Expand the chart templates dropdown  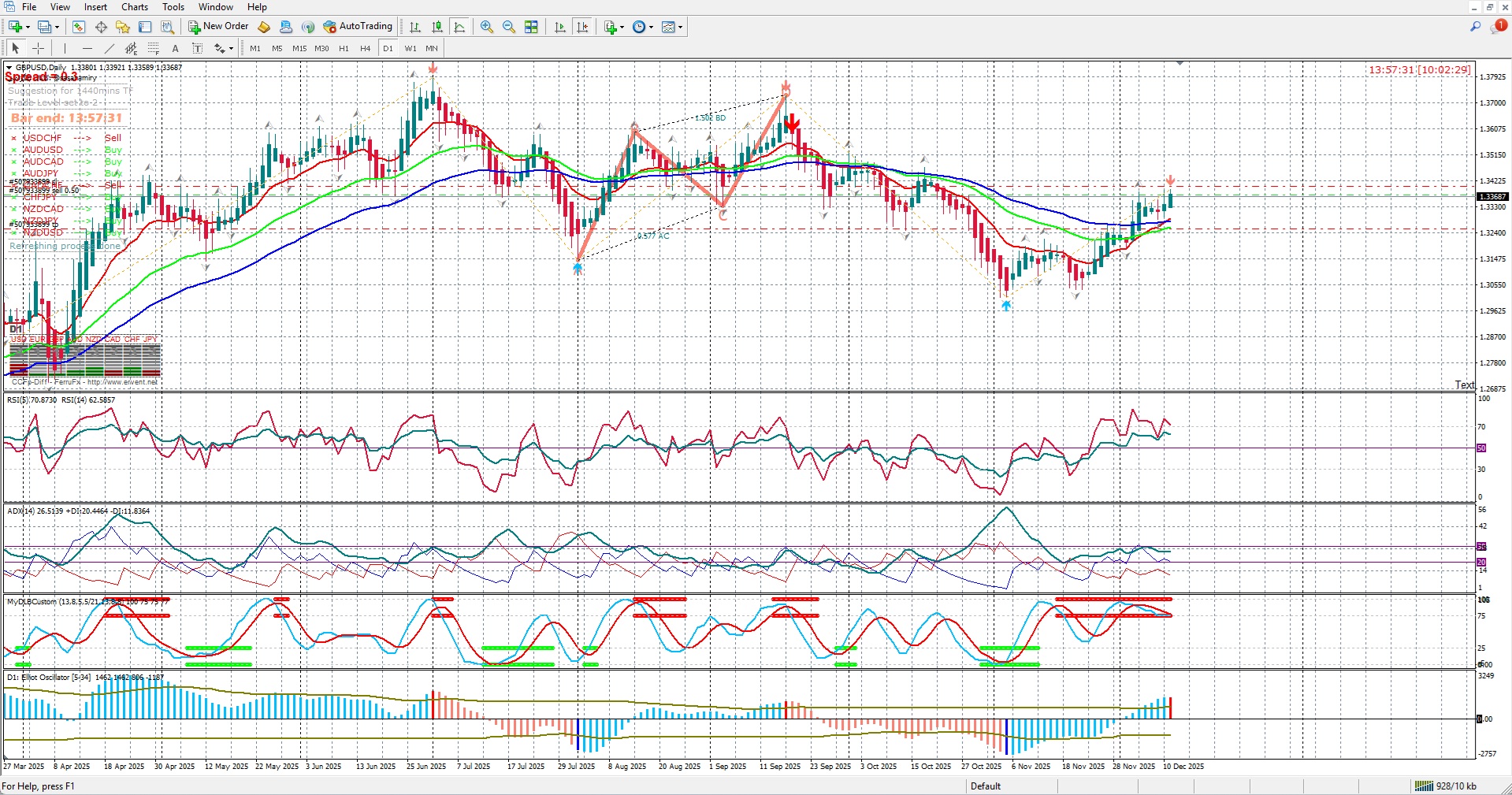point(680,27)
